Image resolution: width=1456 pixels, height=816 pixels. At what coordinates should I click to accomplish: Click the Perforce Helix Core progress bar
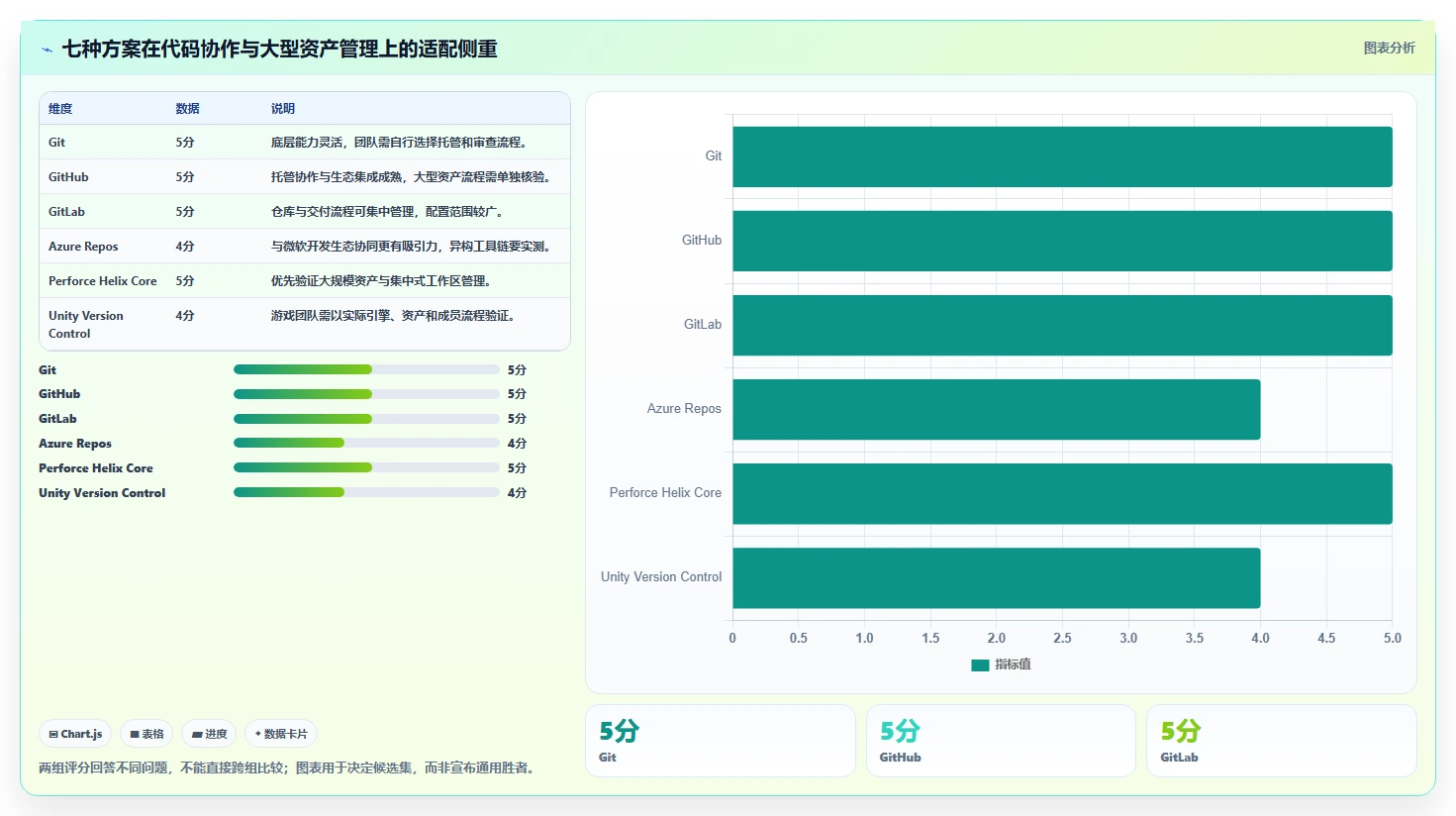click(366, 468)
